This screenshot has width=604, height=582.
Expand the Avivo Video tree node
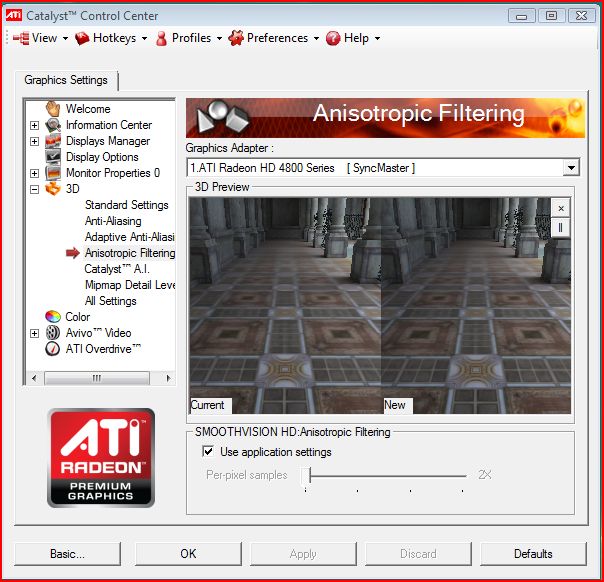[34, 333]
